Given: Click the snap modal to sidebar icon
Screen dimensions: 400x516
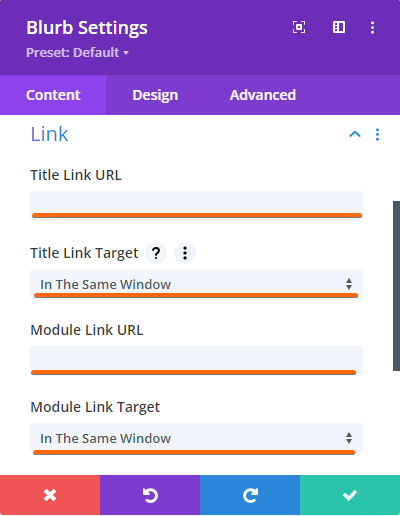Looking at the screenshot, I should [x=339, y=27].
